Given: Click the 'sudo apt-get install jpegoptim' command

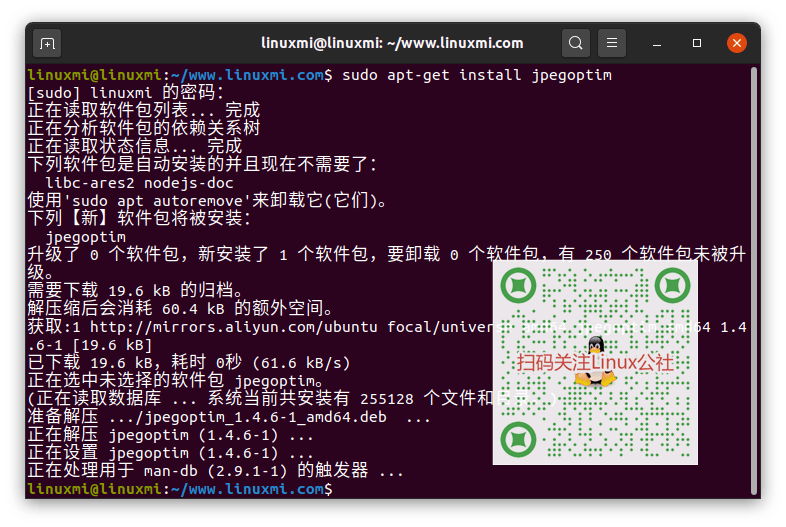Looking at the screenshot, I should 477,75.
